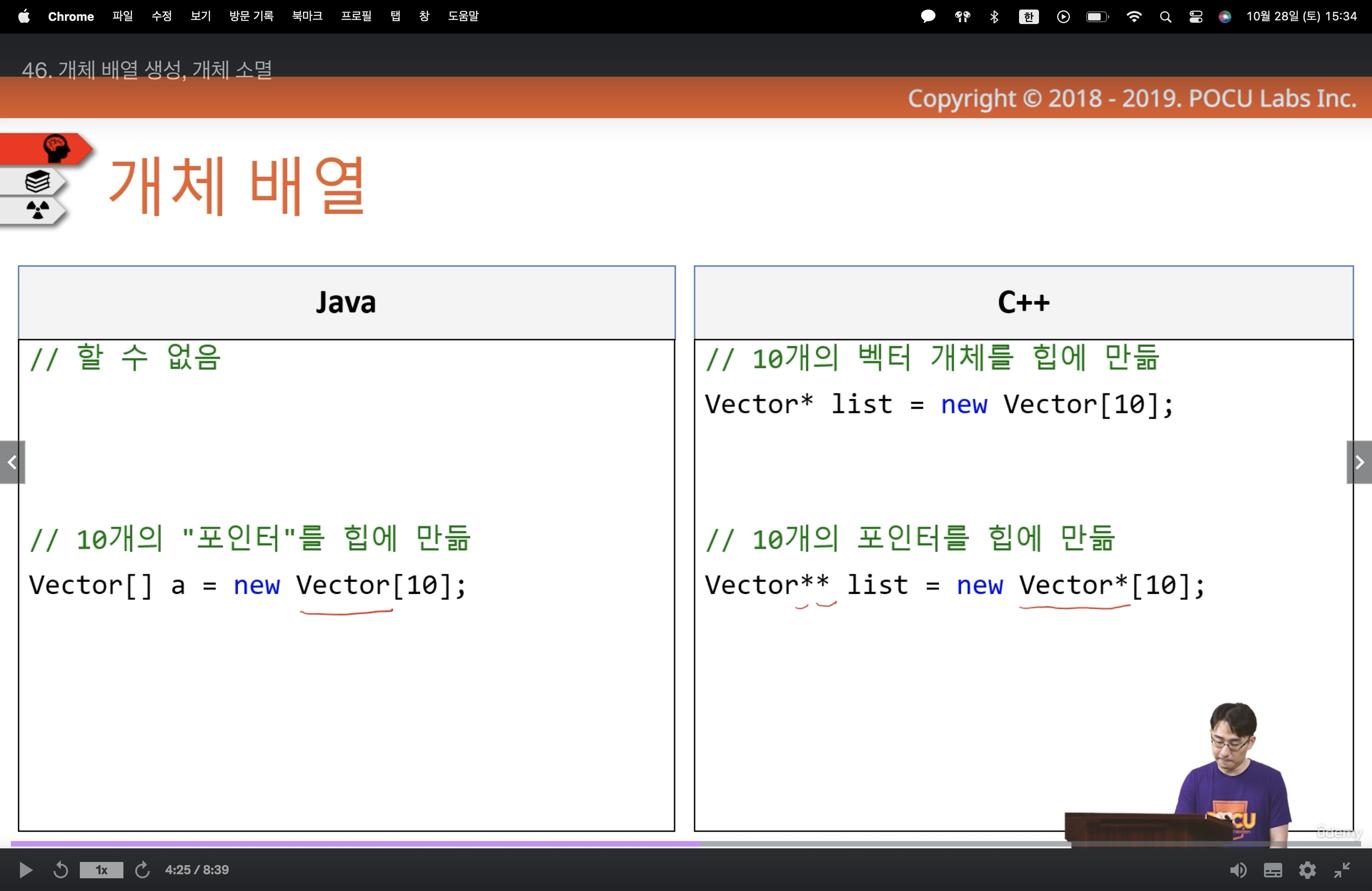
Task: Go to previous lecture arrow
Action: 12,462
